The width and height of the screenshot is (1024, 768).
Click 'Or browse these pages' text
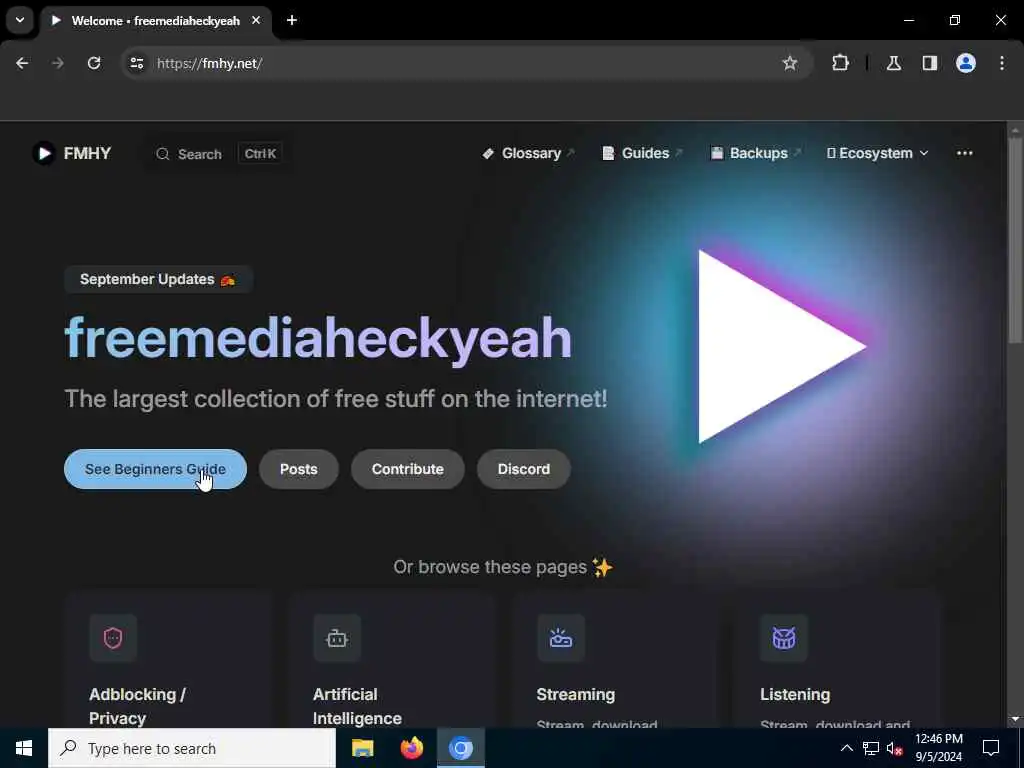[x=490, y=567]
